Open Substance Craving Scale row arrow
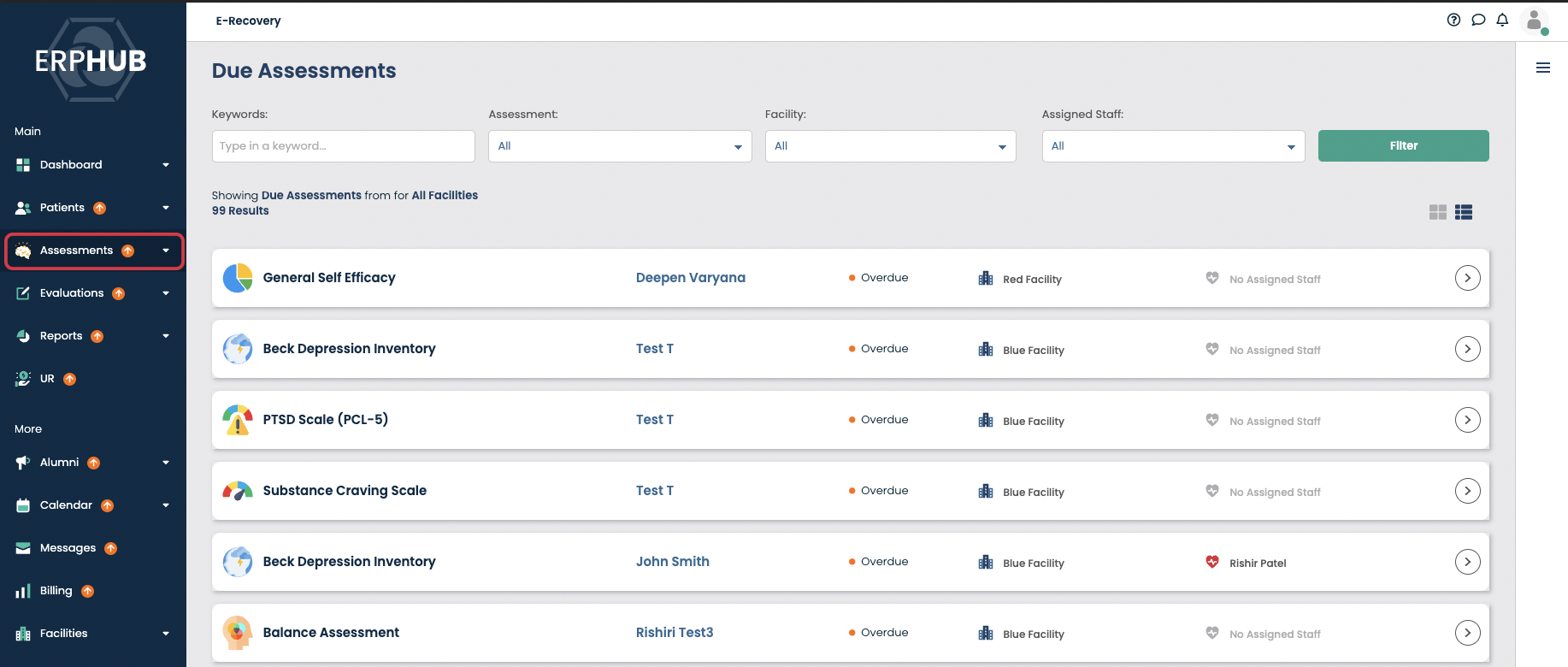 click(x=1468, y=491)
